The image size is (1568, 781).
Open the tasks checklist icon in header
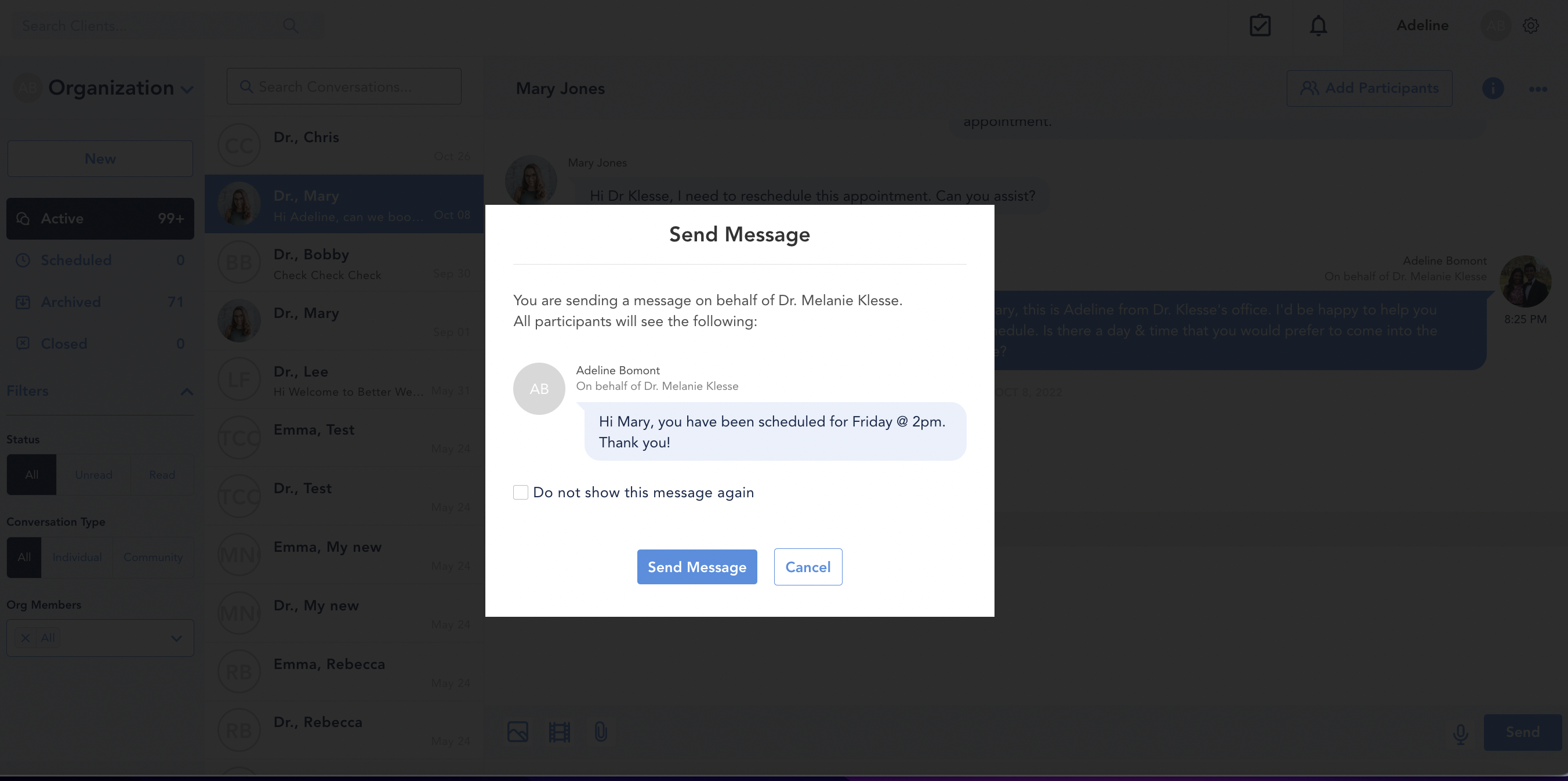1260,26
